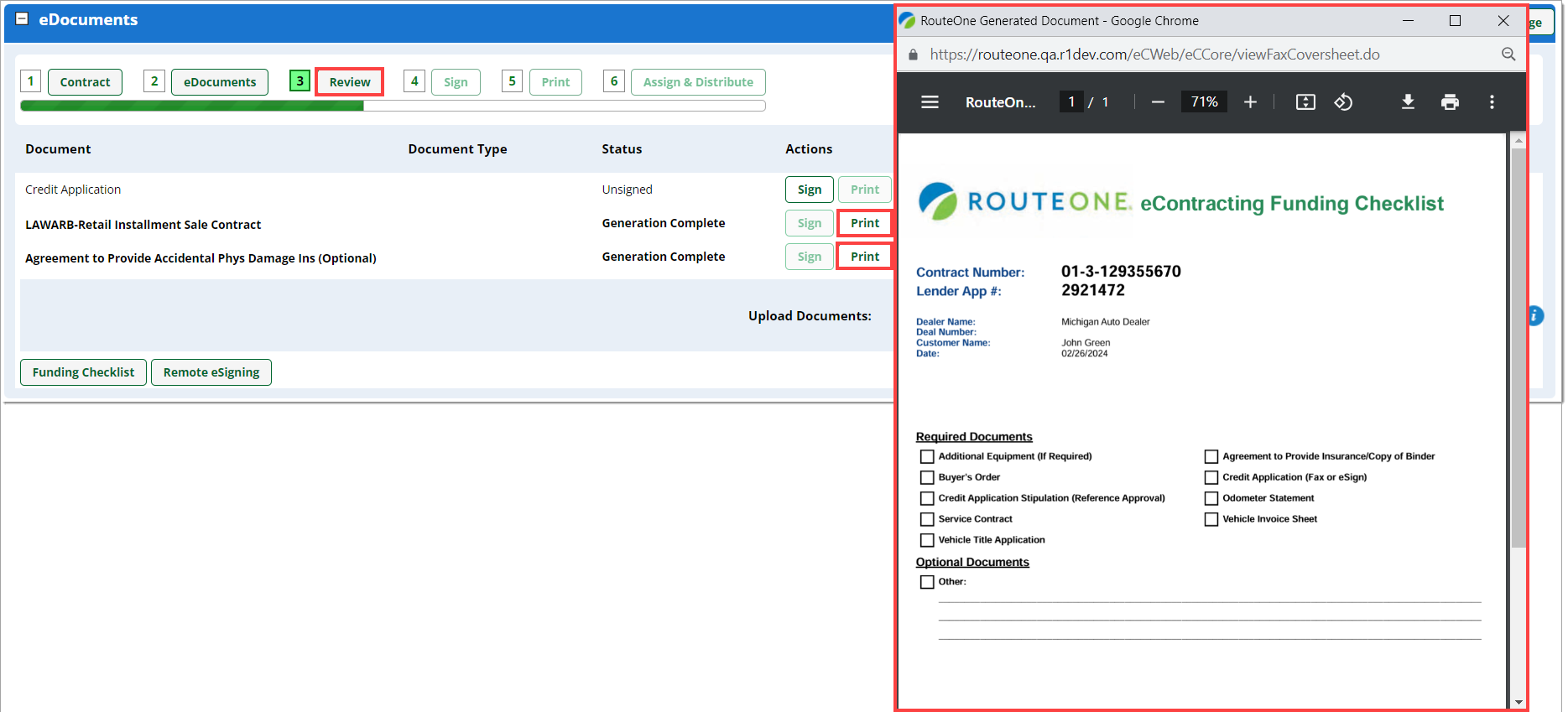
Task: Click the Document Type column header
Action: [x=457, y=149]
